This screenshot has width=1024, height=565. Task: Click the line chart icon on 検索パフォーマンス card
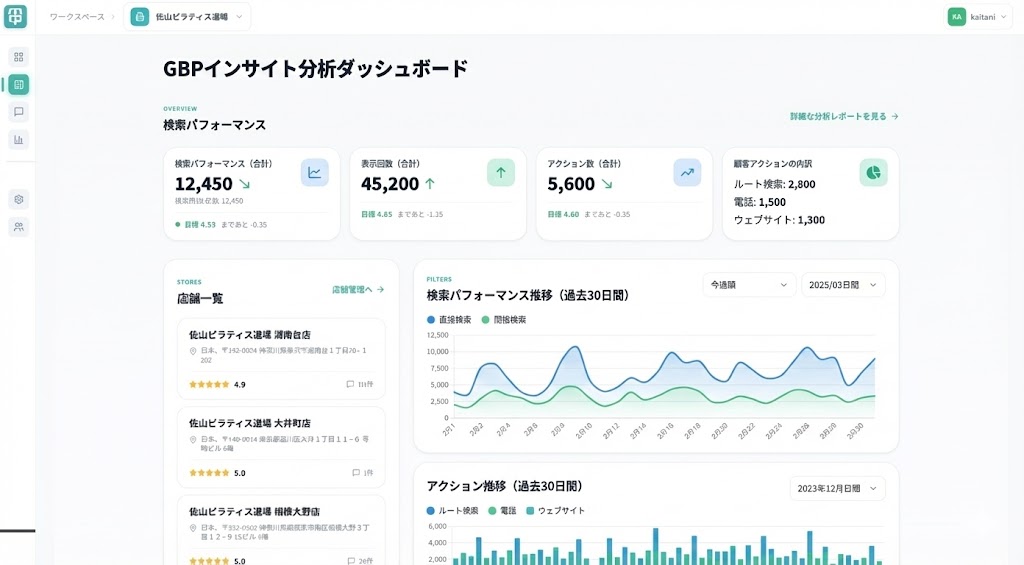coord(315,172)
